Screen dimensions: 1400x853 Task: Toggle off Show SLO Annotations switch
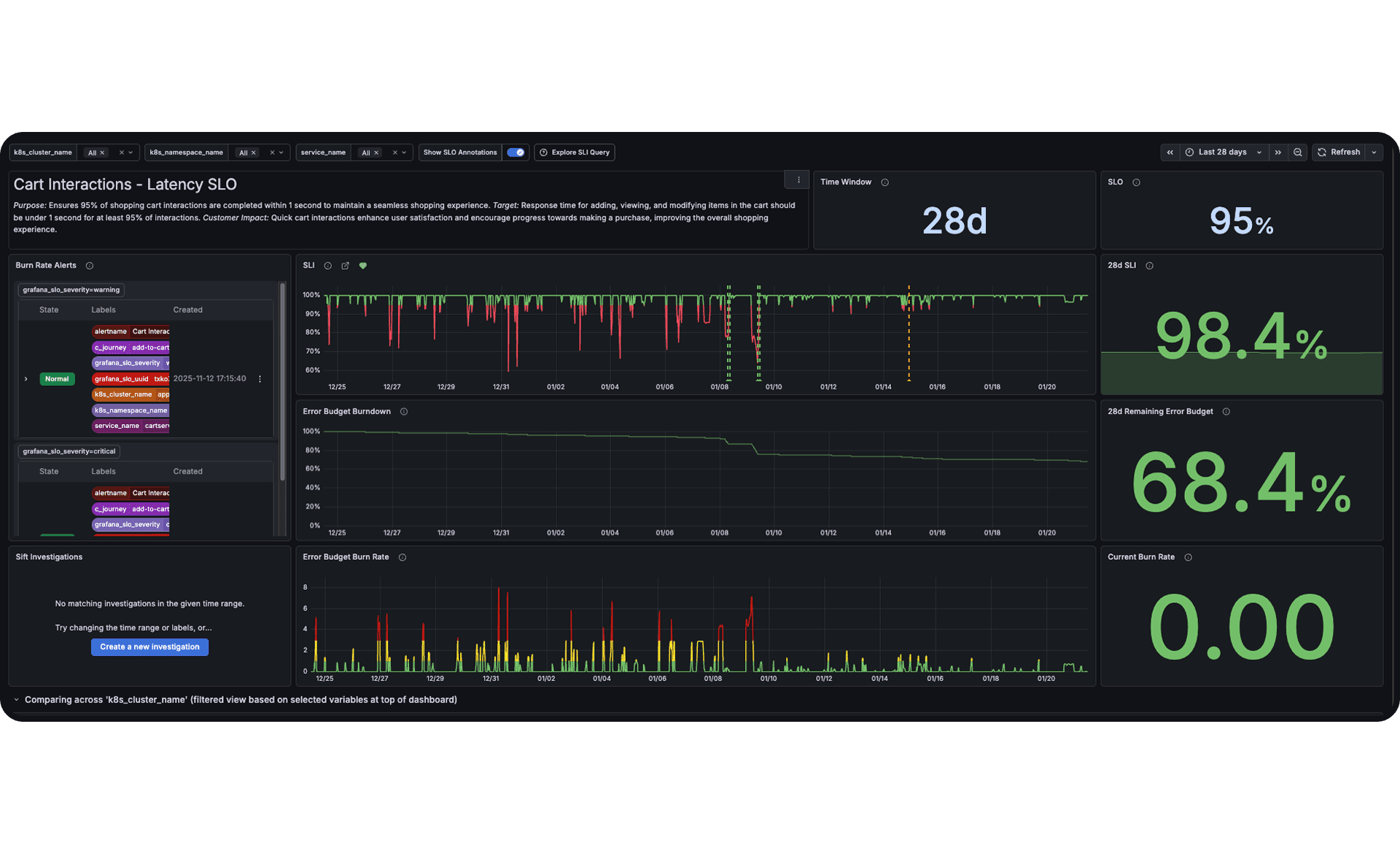point(516,152)
